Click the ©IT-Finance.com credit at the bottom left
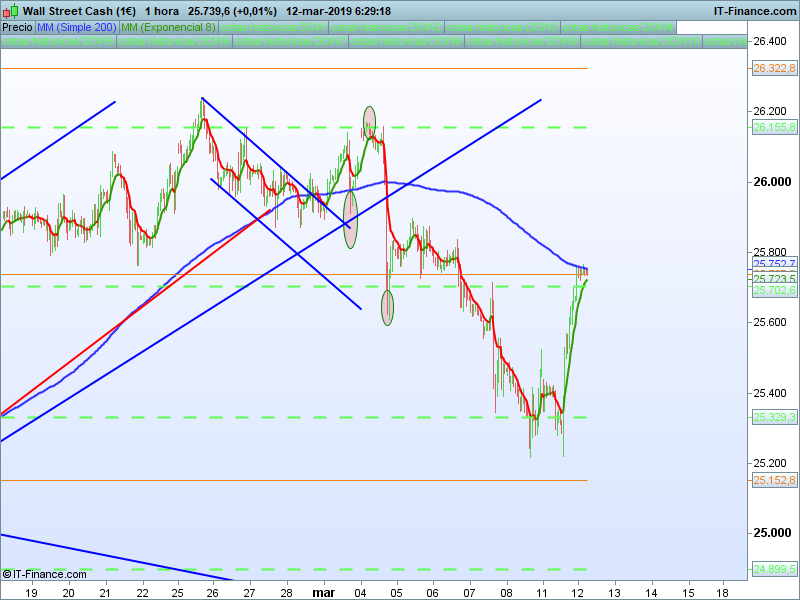800x600 pixels. click(44, 574)
